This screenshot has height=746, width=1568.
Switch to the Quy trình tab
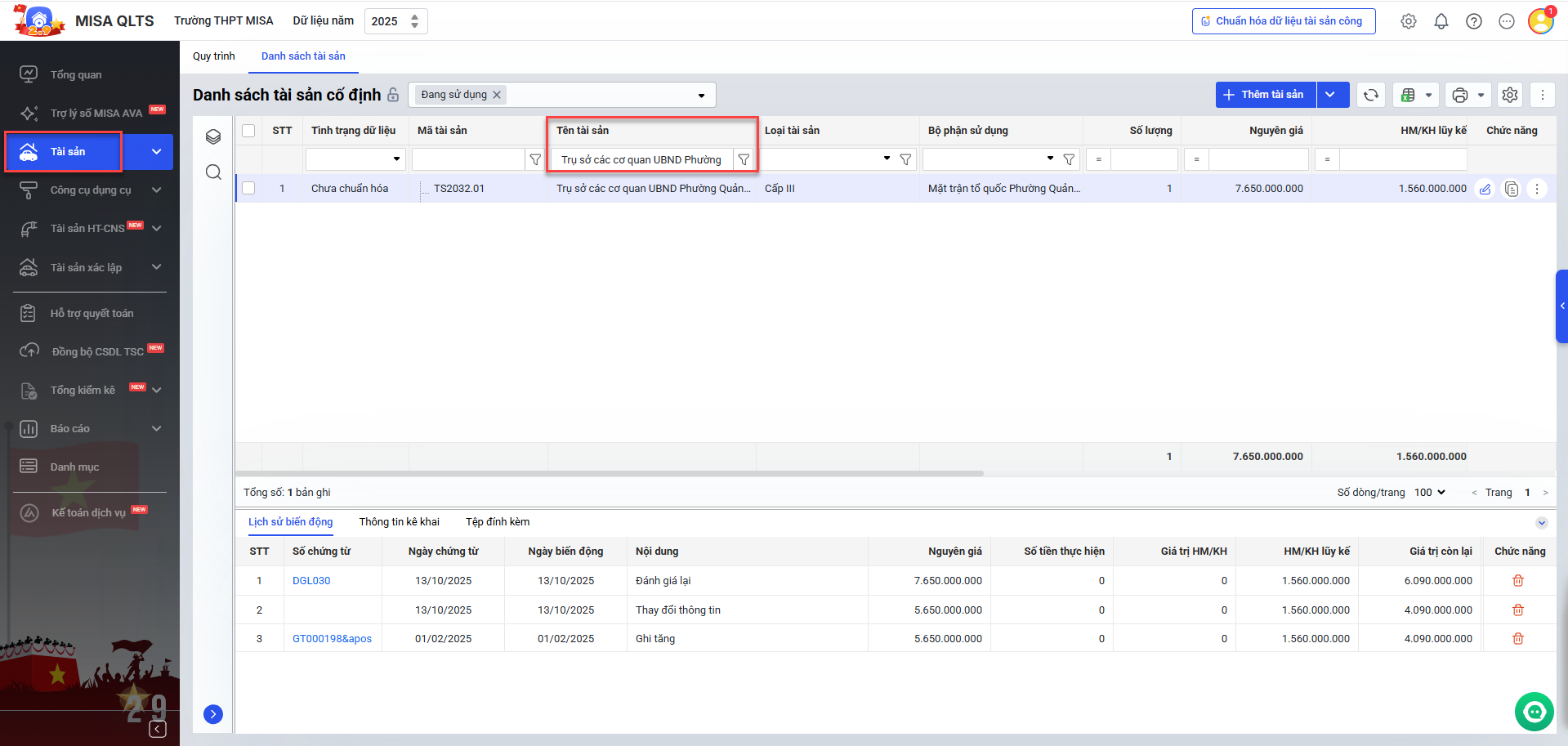pos(214,56)
